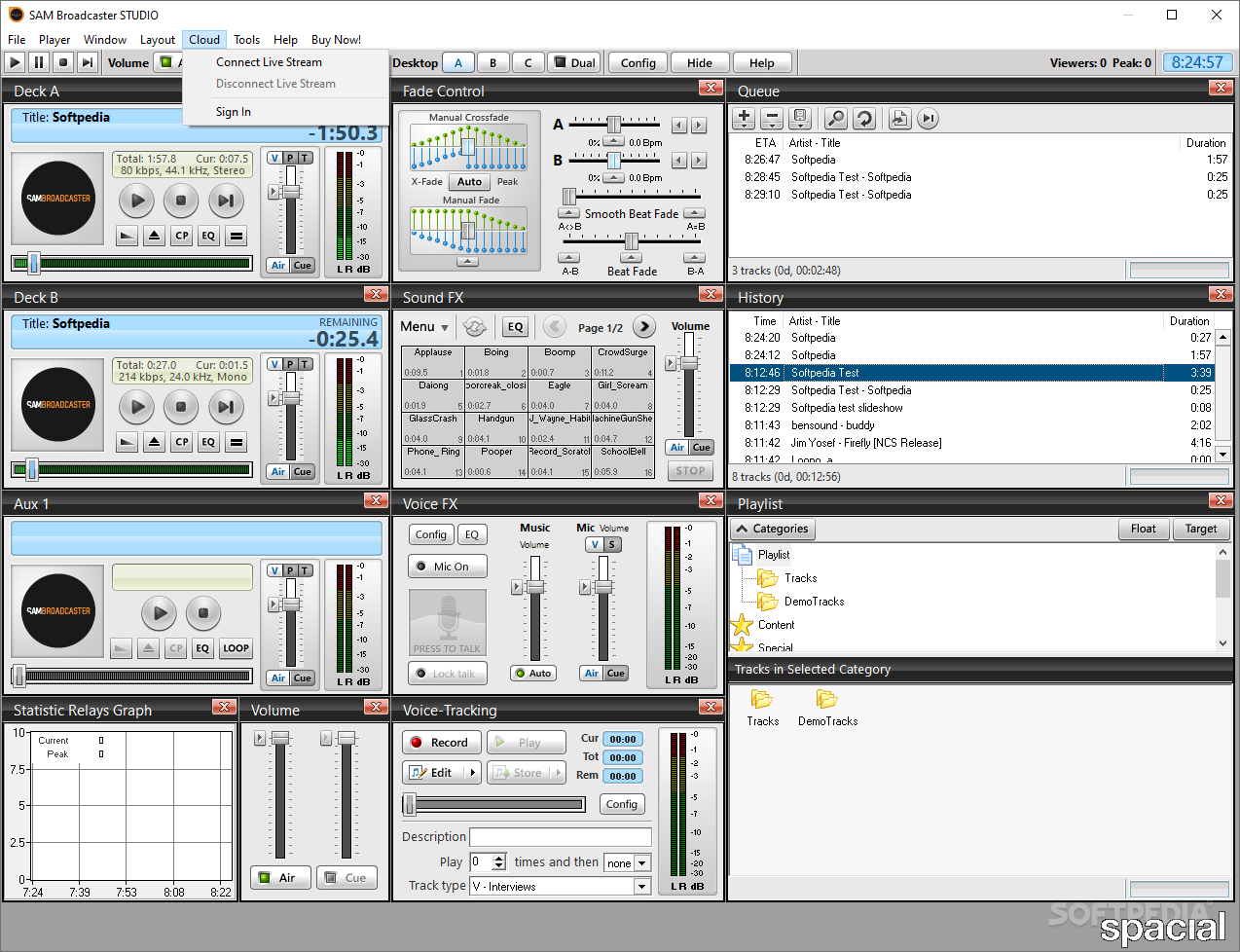Toggle the Dual desktop button
1240x952 pixels.
574,62
